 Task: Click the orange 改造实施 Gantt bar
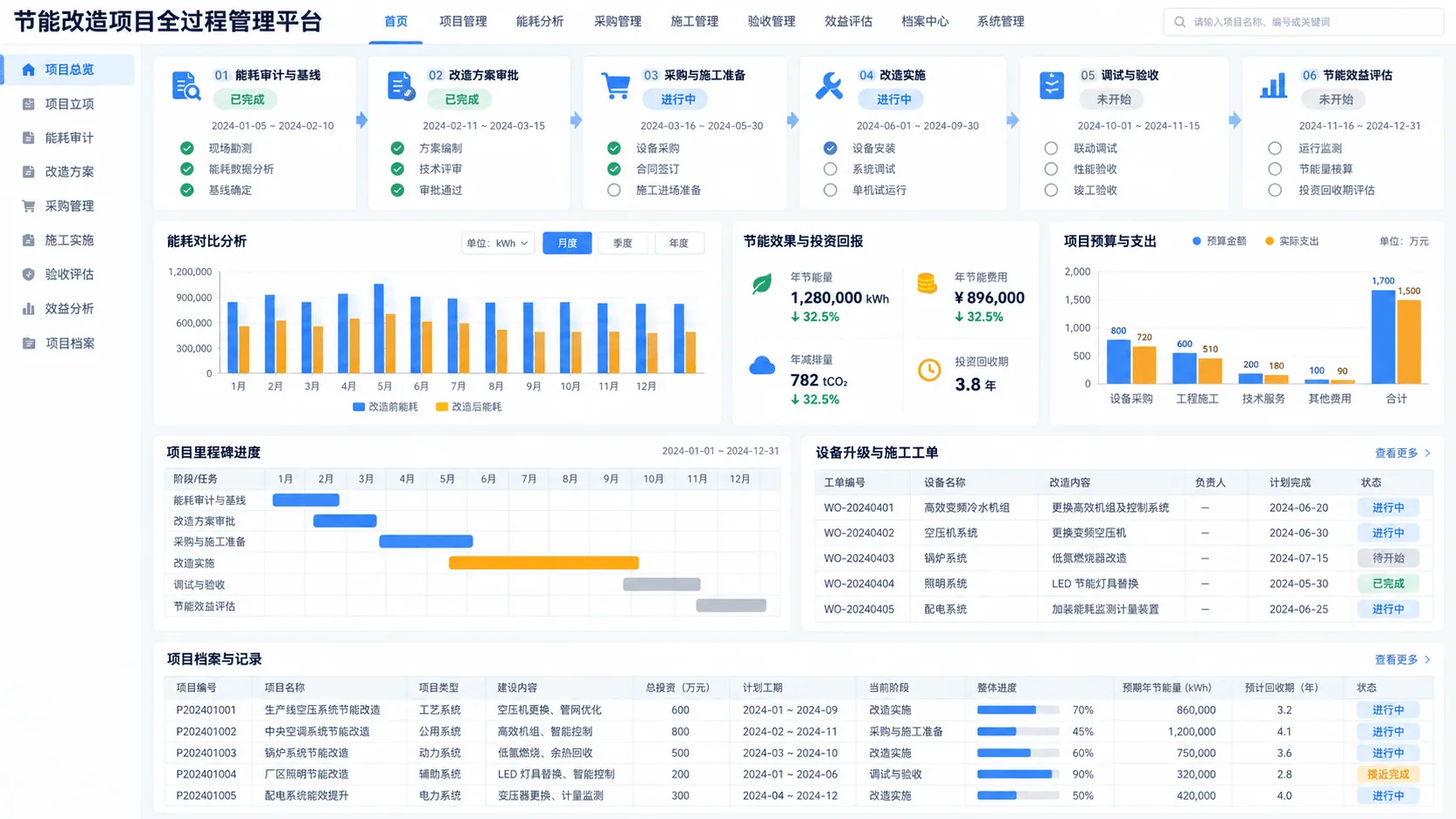(x=543, y=563)
